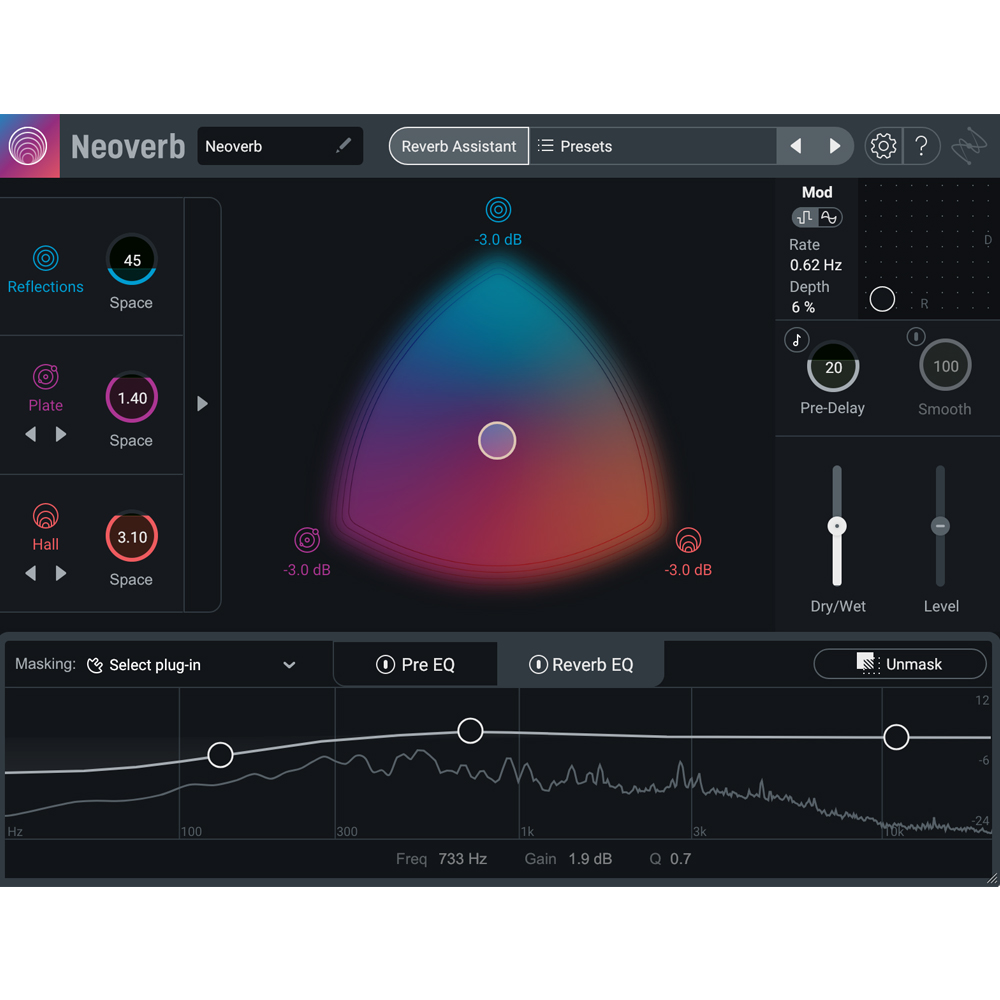
Task: Click the Unmask button
Action: [900, 664]
